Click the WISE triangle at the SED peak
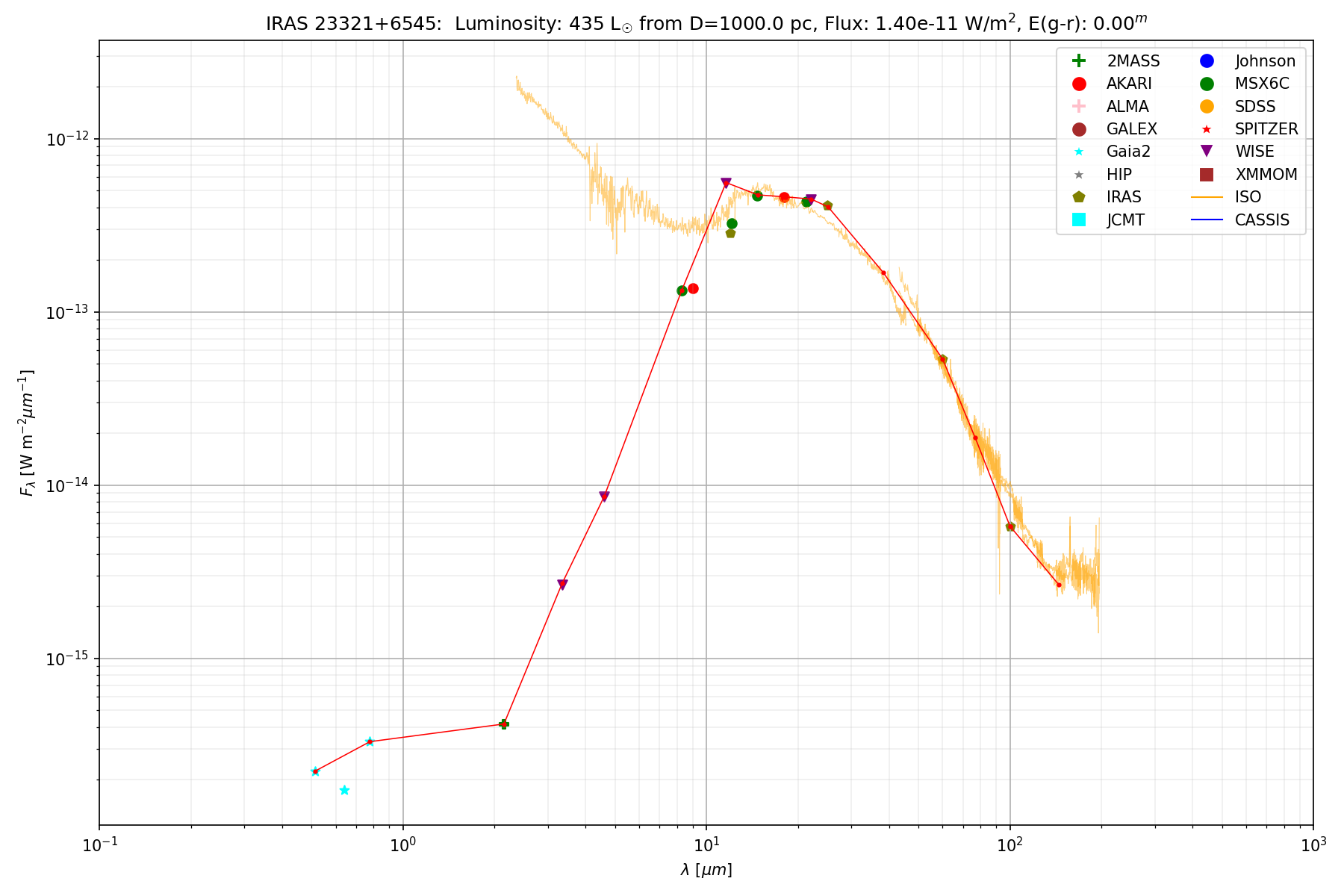Image resolution: width=1344 pixels, height=896 pixels. pyautogui.click(x=726, y=183)
